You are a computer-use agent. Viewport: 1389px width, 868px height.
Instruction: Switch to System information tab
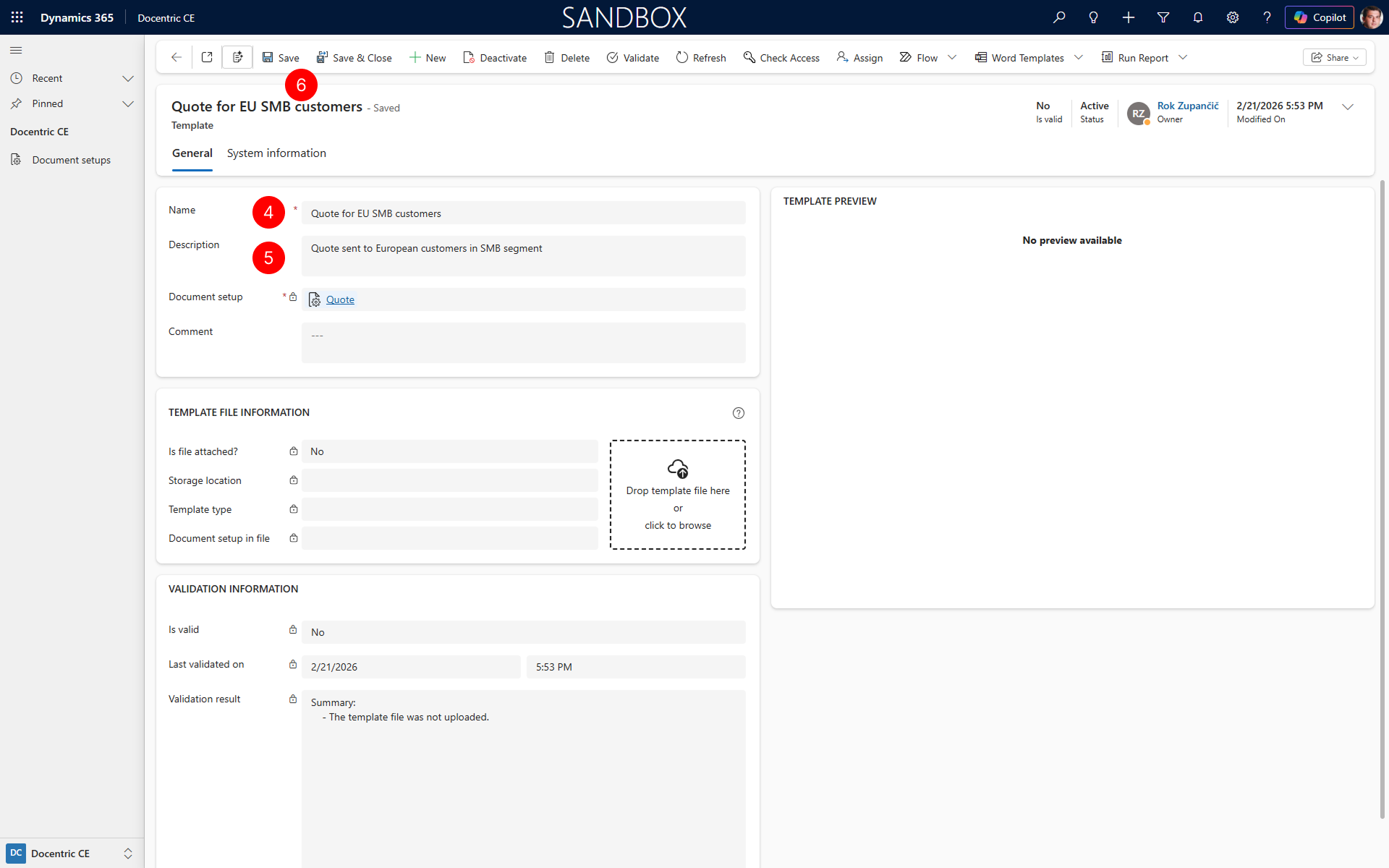(x=276, y=153)
